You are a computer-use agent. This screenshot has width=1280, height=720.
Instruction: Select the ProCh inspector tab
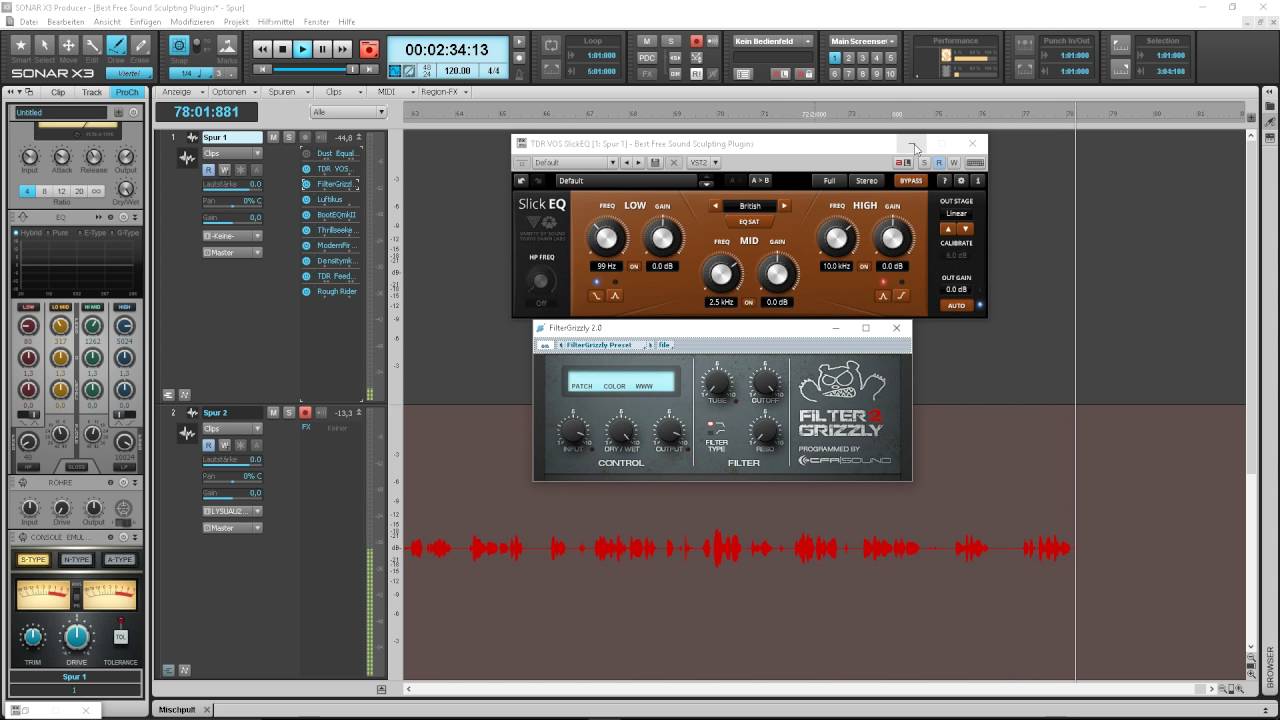pyautogui.click(x=127, y=92)
